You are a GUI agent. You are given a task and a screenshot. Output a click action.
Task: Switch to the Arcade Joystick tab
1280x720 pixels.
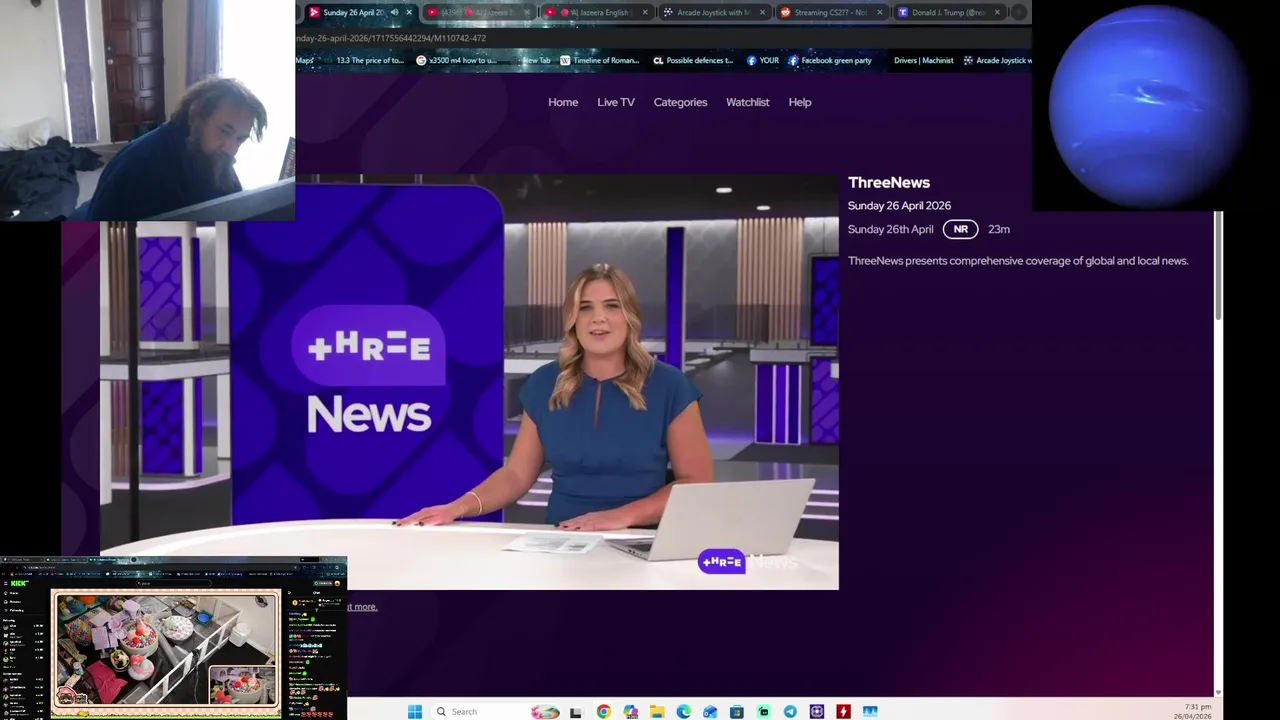point(714,13)
